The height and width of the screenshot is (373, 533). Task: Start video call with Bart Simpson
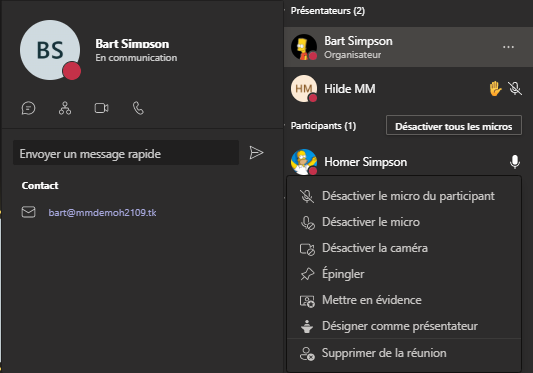101,108
